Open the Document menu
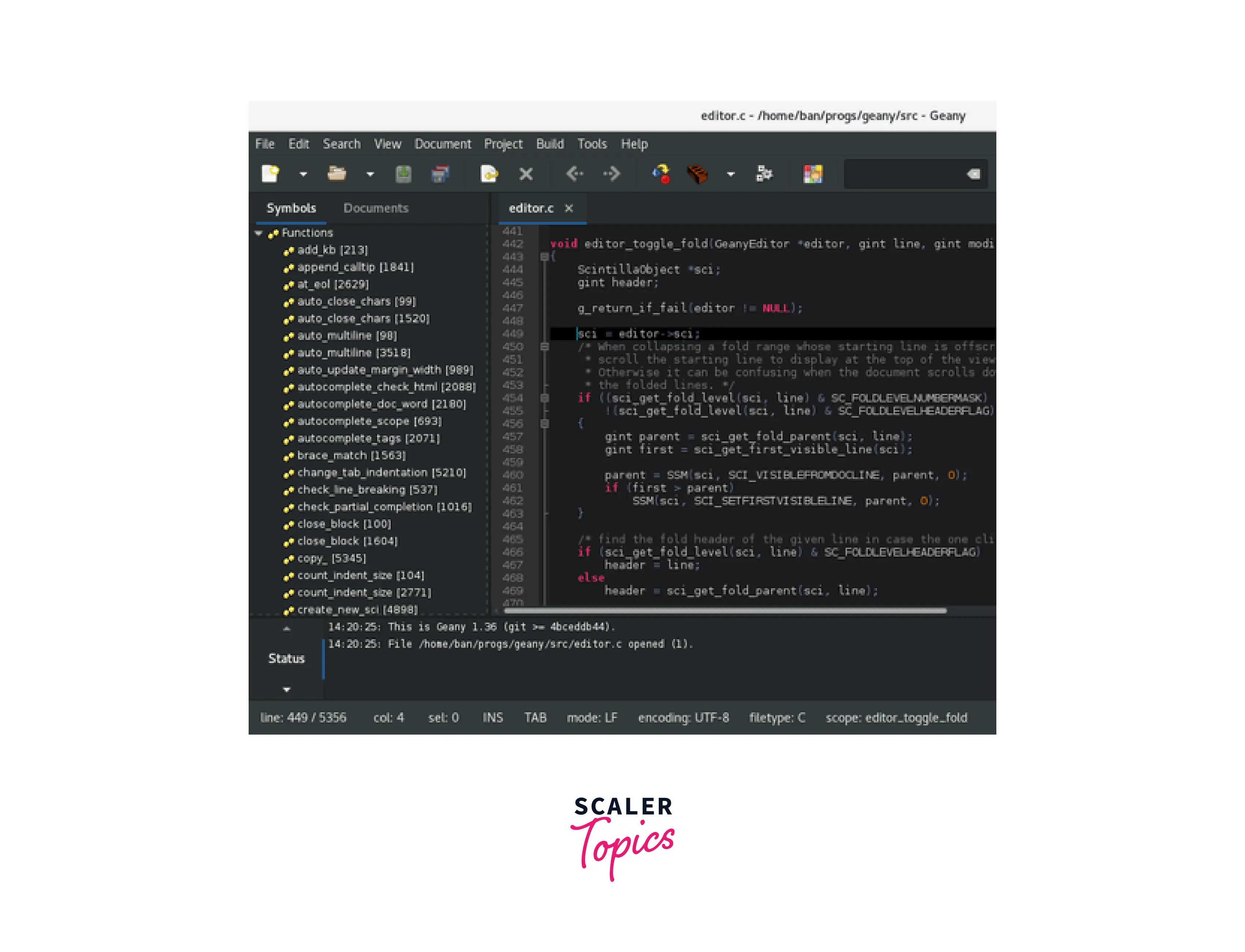Screen dimensions: 1245x952 [442, 144]
